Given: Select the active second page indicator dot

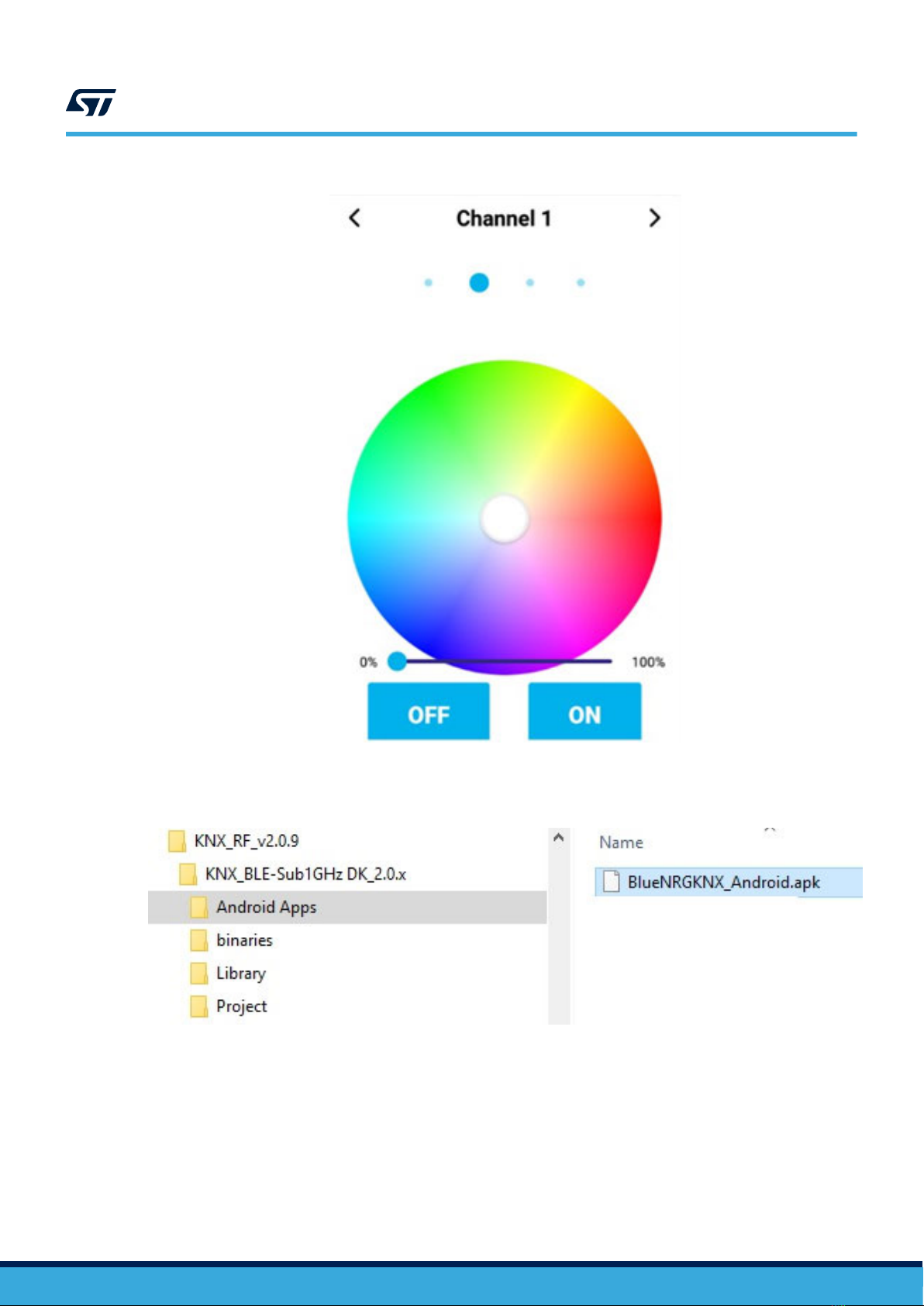Looking at the screenshot, I should click(x=479, y=283).
